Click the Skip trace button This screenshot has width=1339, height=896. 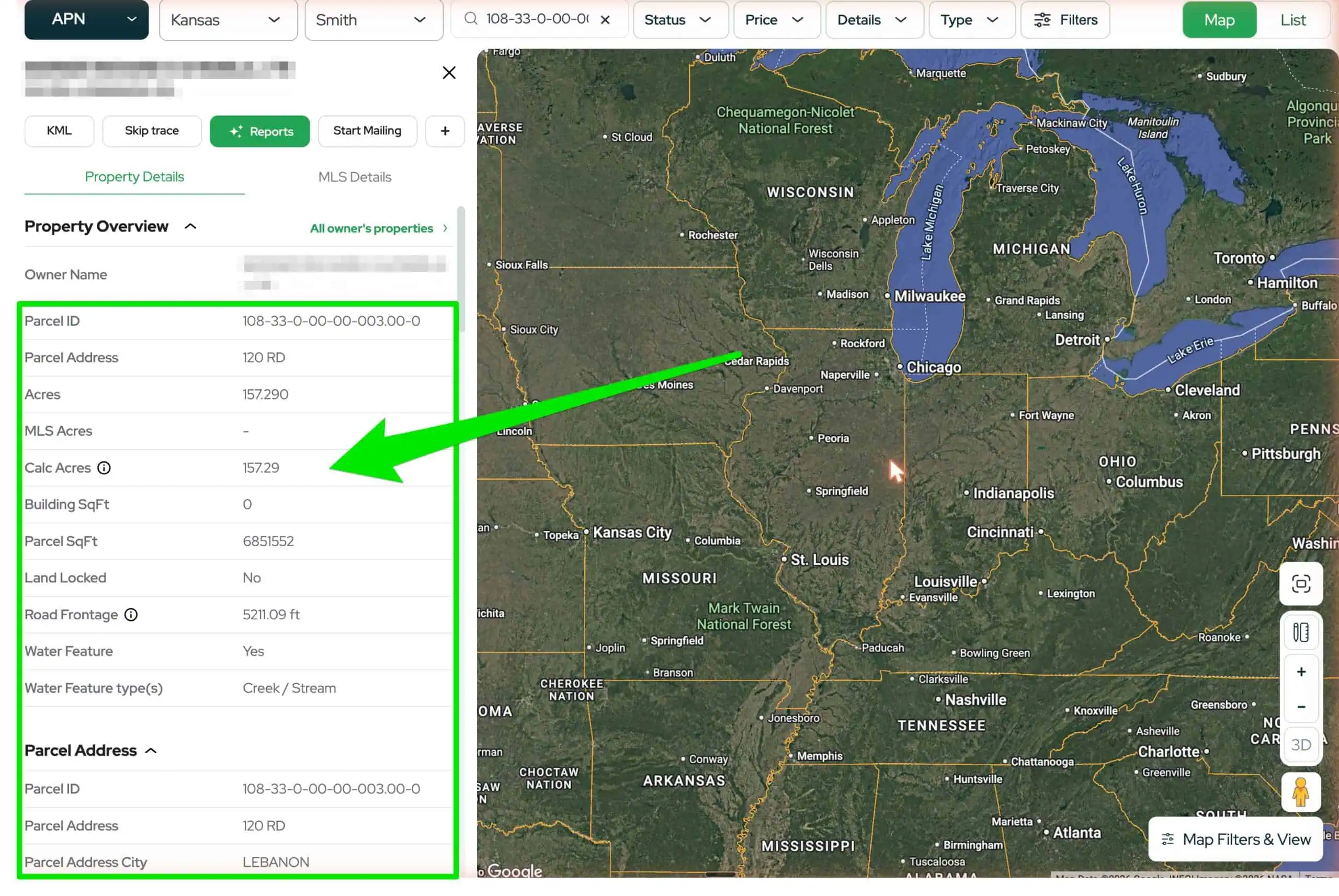[151, 131]
